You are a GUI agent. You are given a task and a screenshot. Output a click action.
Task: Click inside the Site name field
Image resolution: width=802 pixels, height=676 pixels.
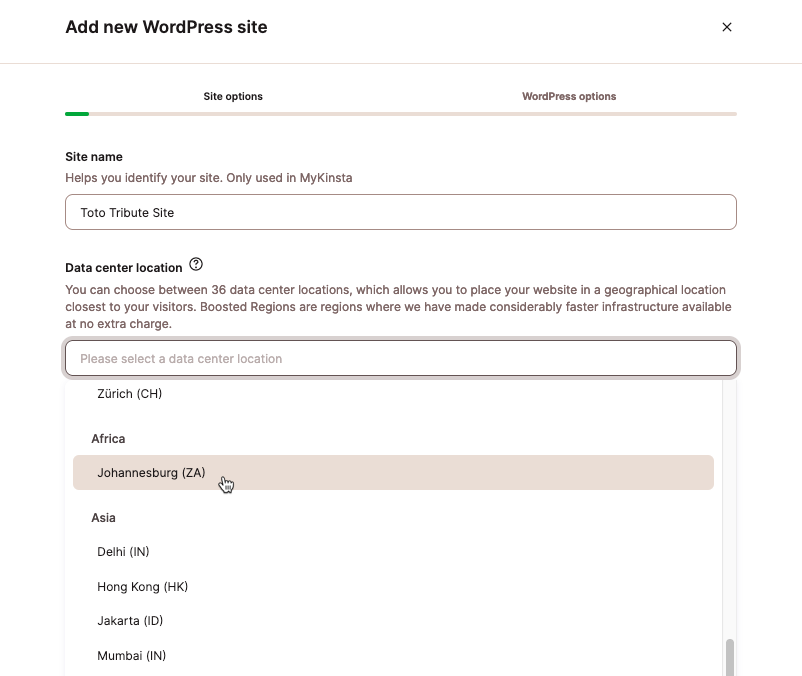pos(400,212)
